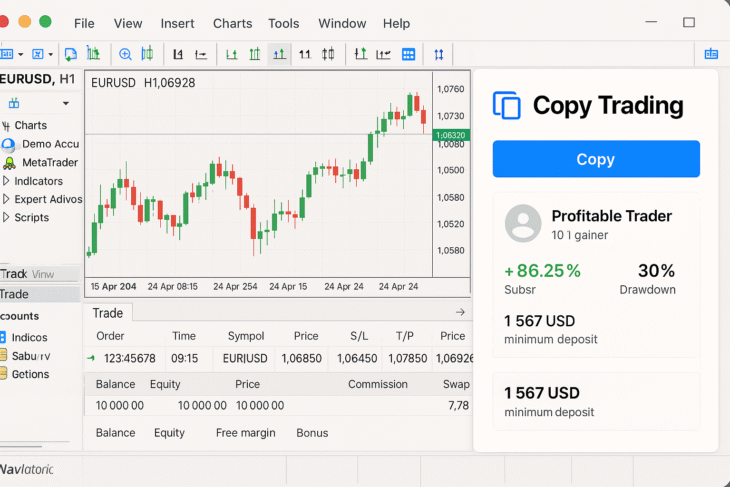This screenshot has width=730, height=487.
Task: Click the highlighted blue arrows chart-type icon
Action: click(x=279, y=54)
